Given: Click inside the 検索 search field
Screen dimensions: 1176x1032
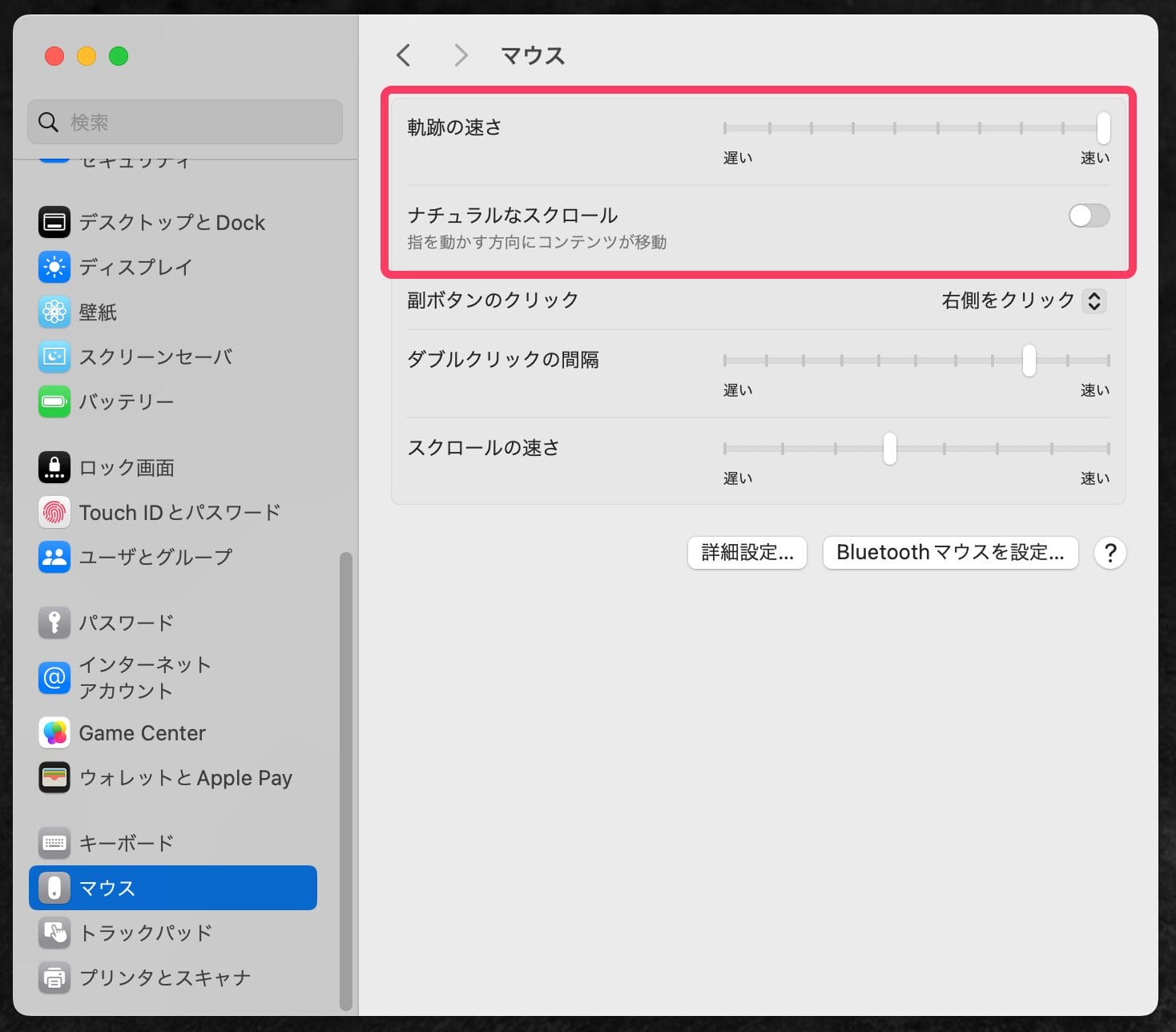Looking at the screenshot, I should [184, 122].
